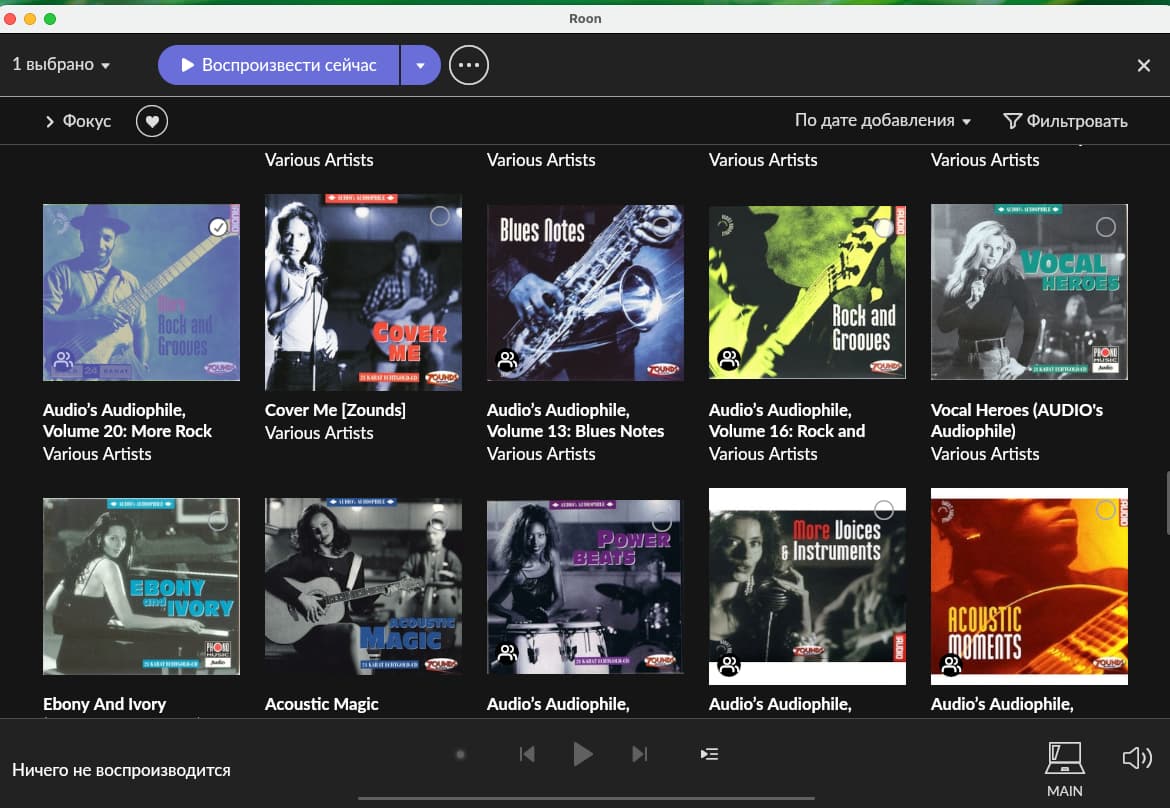Open the play options dropdown arrow
The image size is (1170, 808).
click(x=420, y=65)
